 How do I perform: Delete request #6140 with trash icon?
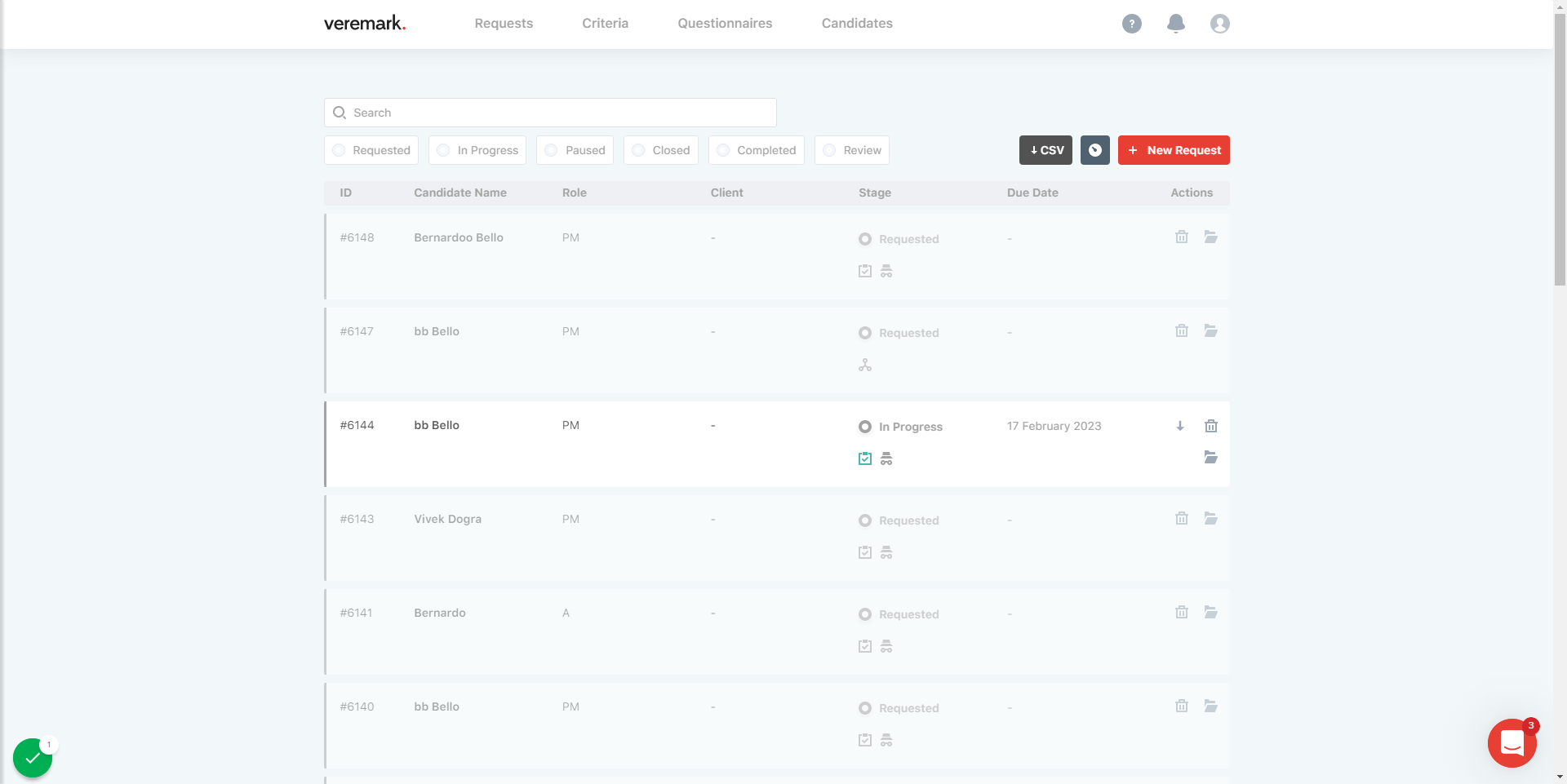(1181, 706)
